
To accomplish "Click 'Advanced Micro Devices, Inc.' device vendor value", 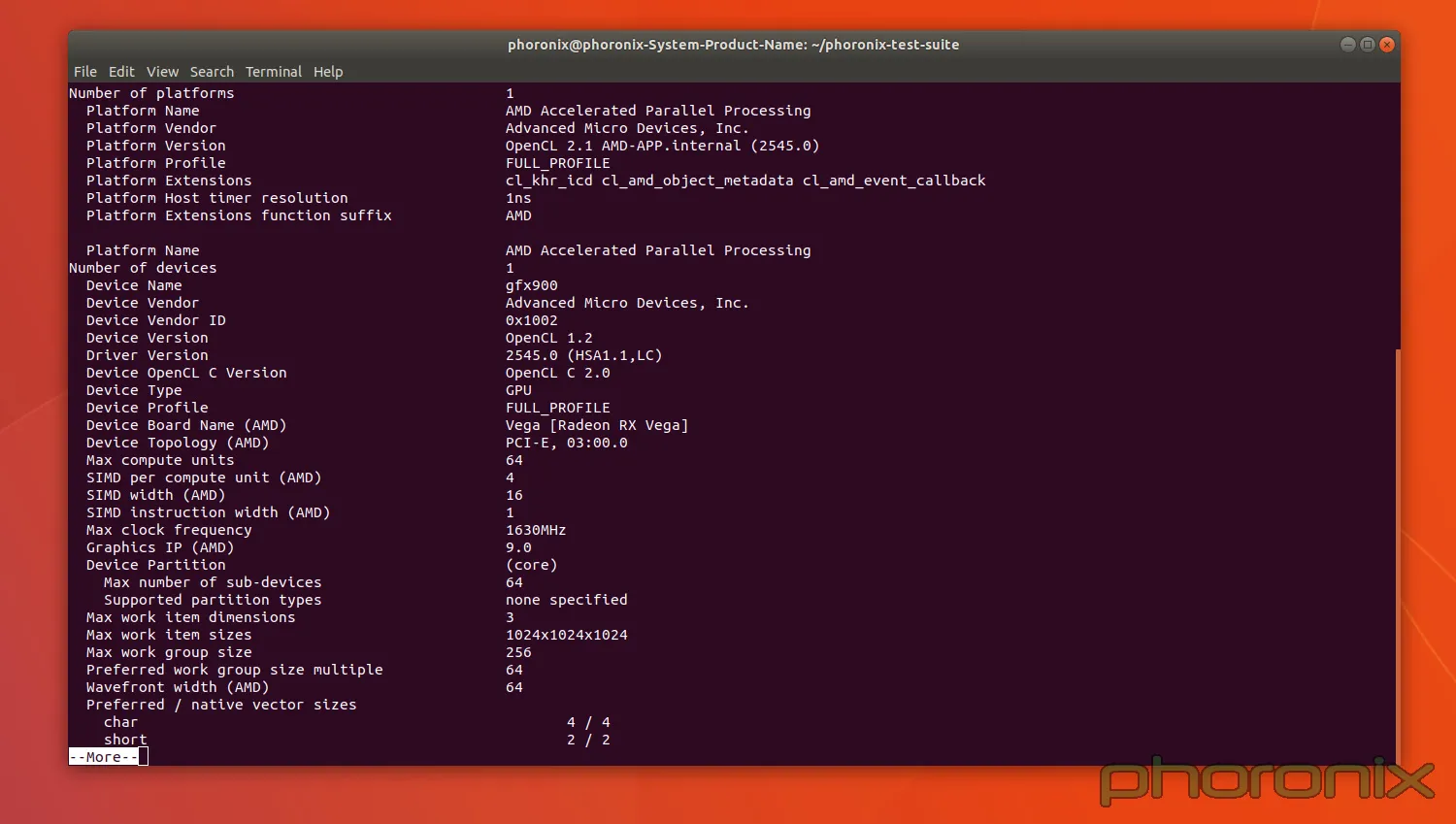I will pos(627,303).
